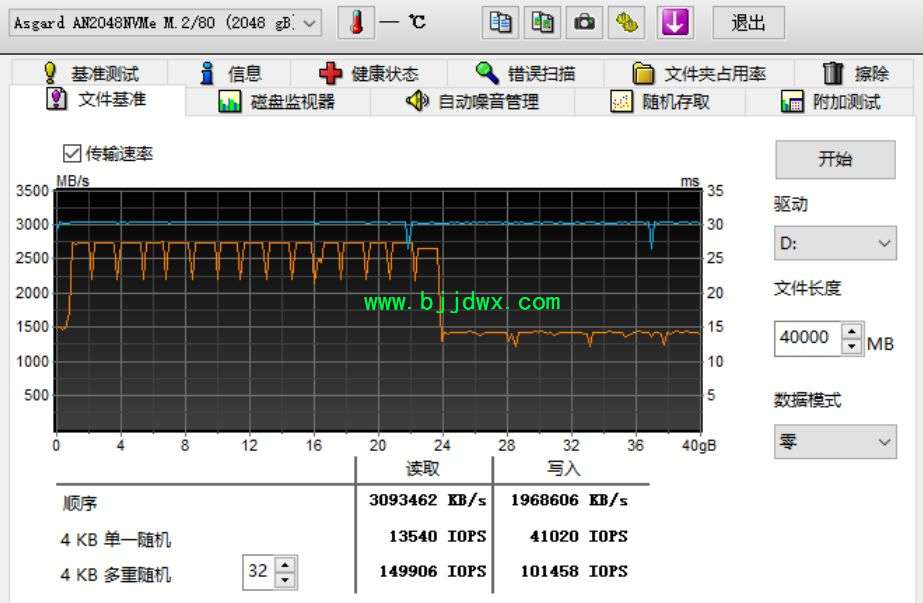Decrease queue depth 32 with down arrow

(x=285, y=580)
